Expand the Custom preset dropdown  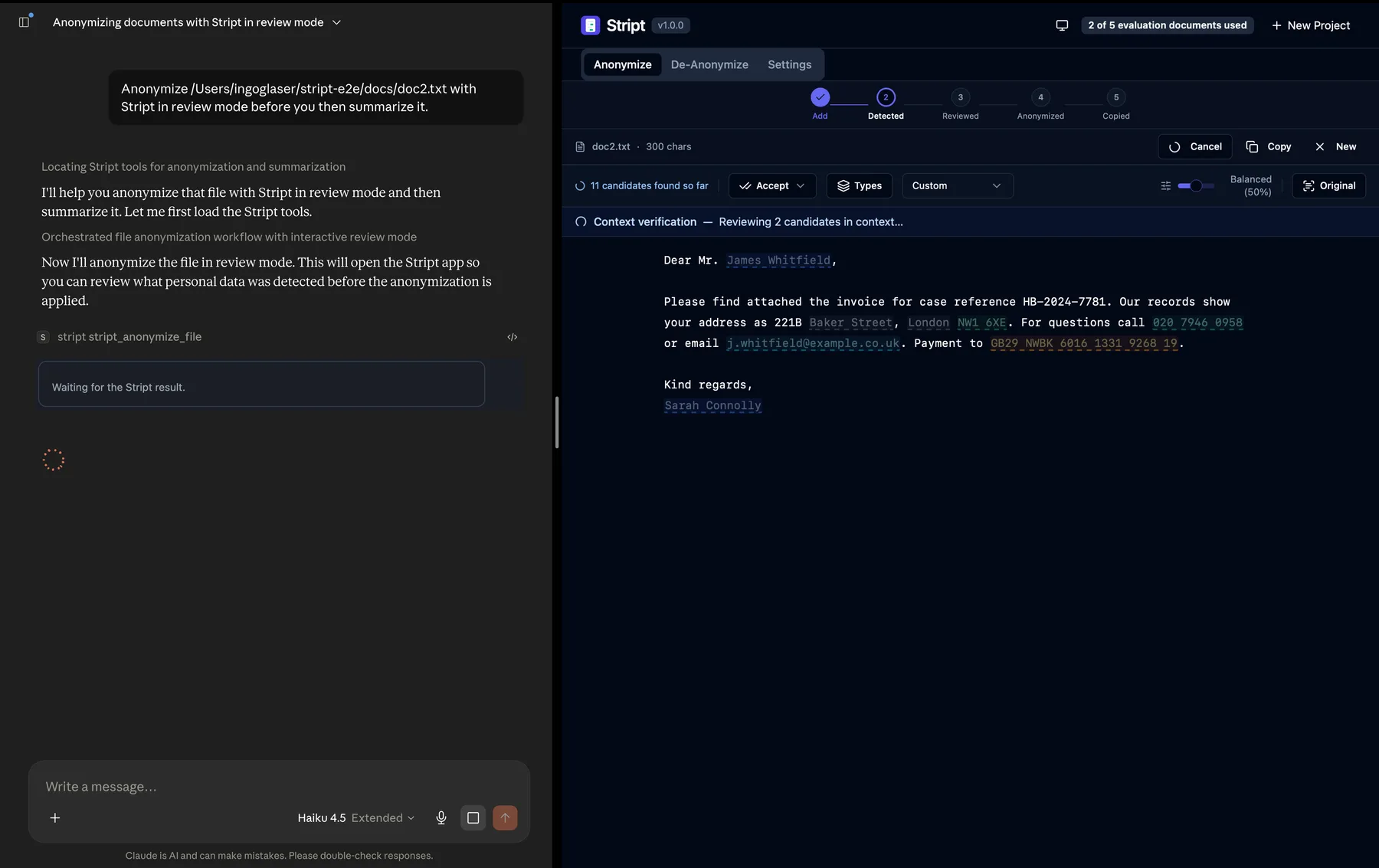click(x=958, y=185)
